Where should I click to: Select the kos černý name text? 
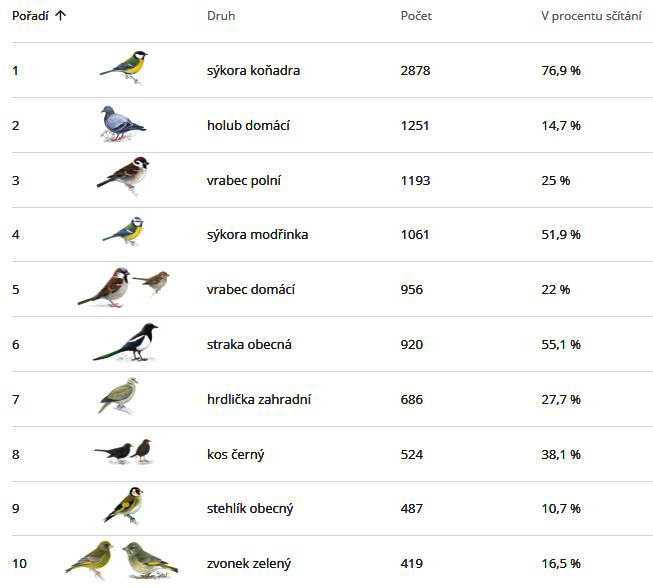[235, 454]
